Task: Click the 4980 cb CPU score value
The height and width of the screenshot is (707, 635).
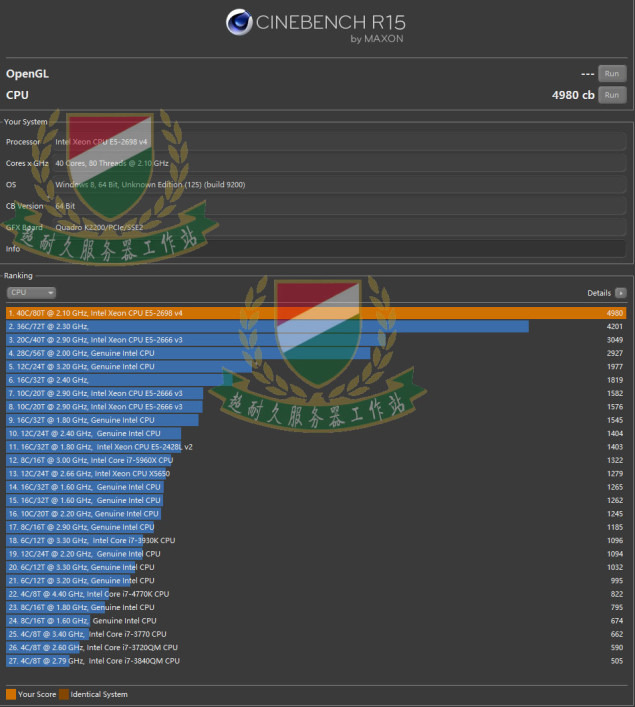Action: tap(573, 95)
